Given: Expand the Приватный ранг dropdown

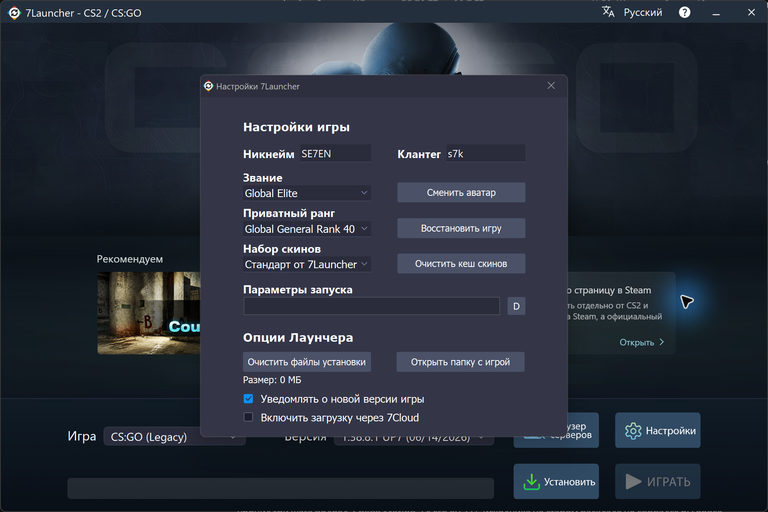Looking at the screenshot, I should [x=307, y=229].
